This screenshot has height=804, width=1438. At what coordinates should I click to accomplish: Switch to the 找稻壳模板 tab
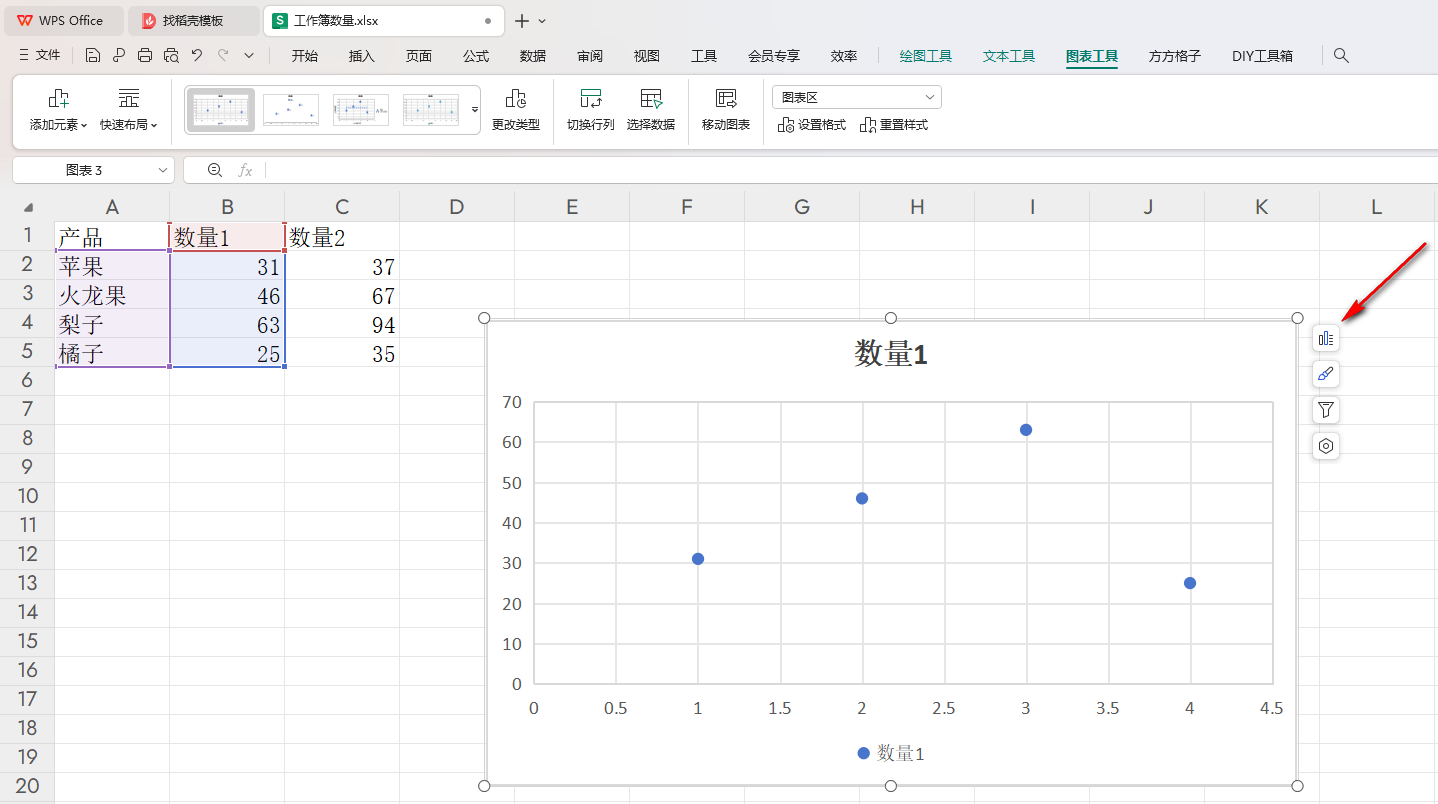coord(194,20)
